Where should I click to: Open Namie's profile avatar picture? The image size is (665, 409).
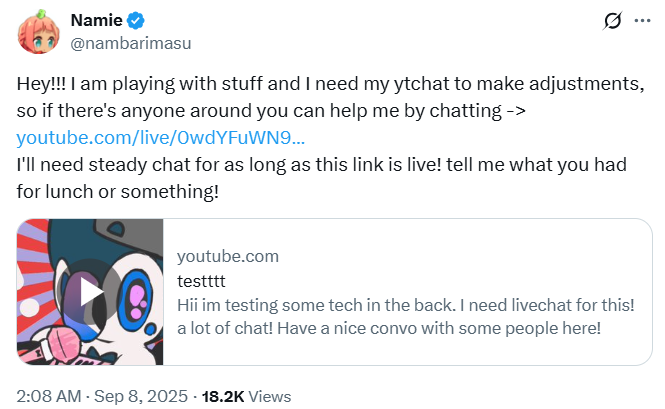point(40,32)
